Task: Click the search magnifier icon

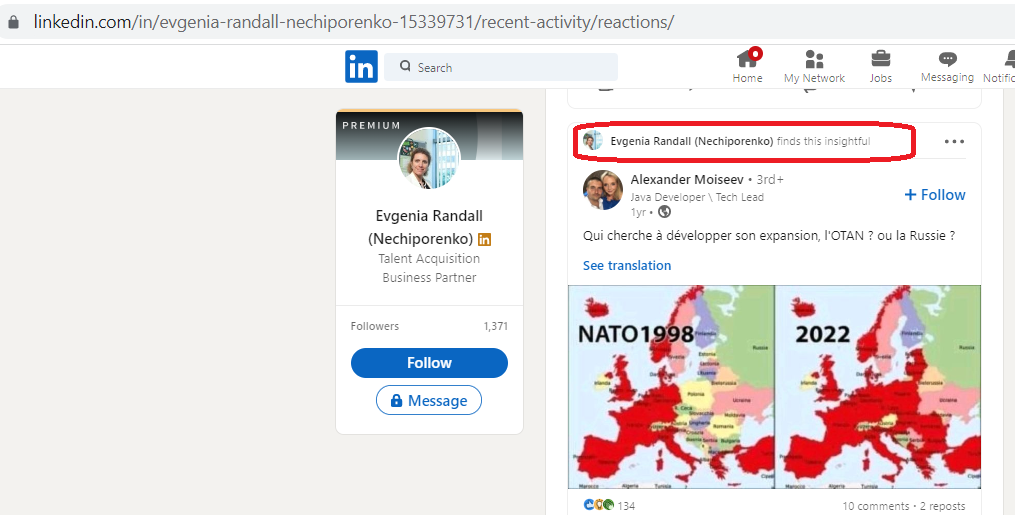Action: click(x=405, y=66)
